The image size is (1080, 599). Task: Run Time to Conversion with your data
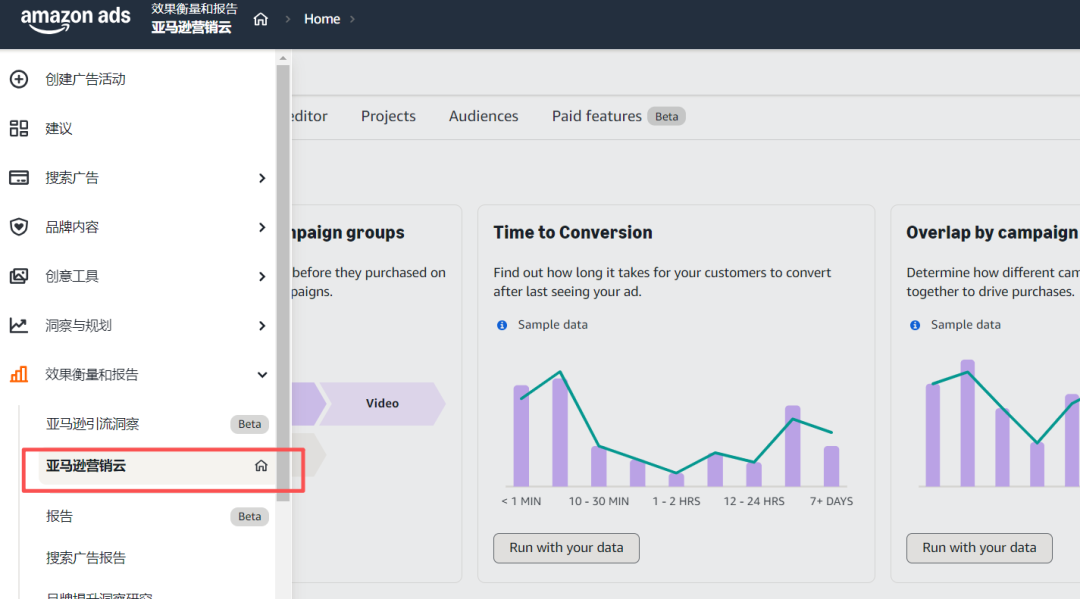(566, 548)
